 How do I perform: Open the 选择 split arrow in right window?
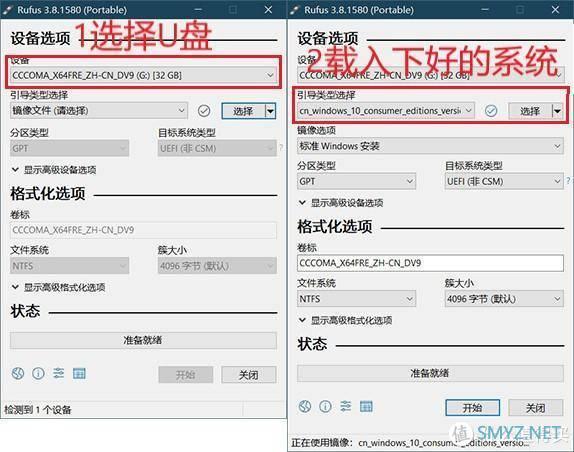coord(558,111)
